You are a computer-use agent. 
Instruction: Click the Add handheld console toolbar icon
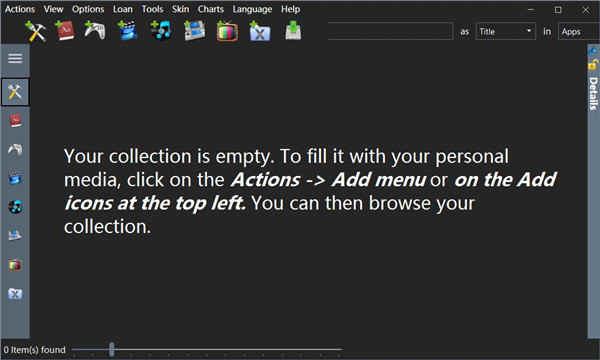(x=194, y=31)
